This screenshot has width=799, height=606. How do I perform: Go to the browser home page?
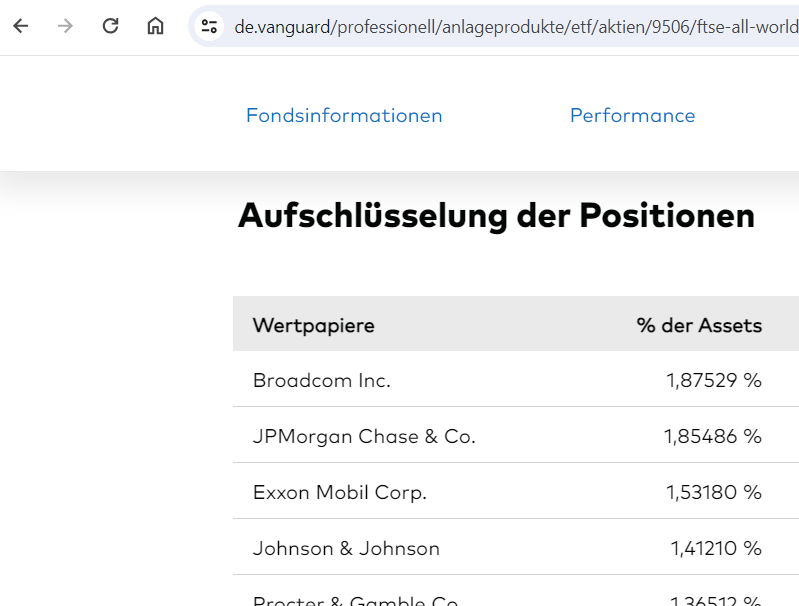tap(155, 26)
